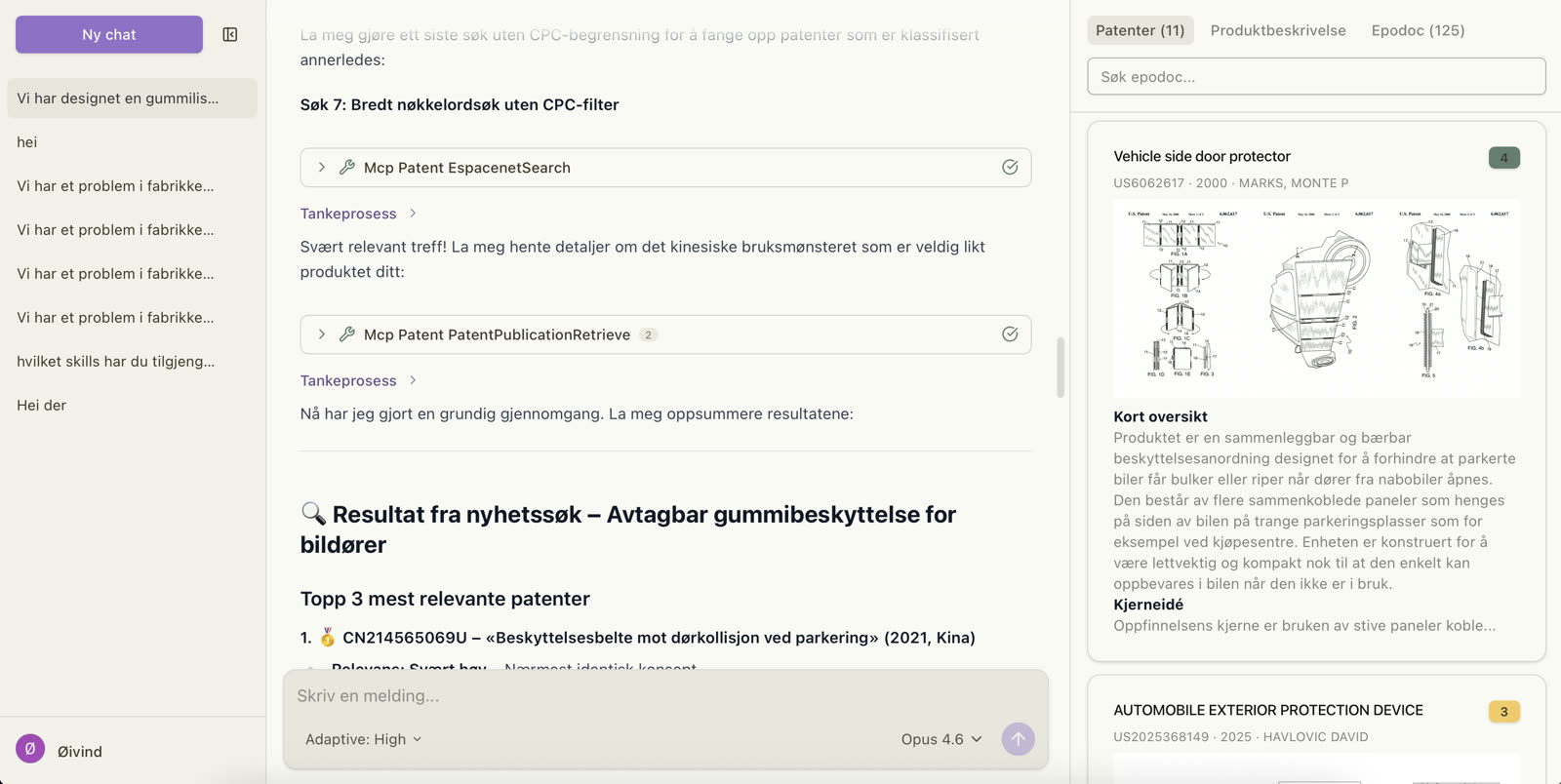Image resolution: width=1561 pixels, height=784 pixels.
Task: Open the Vehicle side door protector drawings
Action: point(1315,298)
